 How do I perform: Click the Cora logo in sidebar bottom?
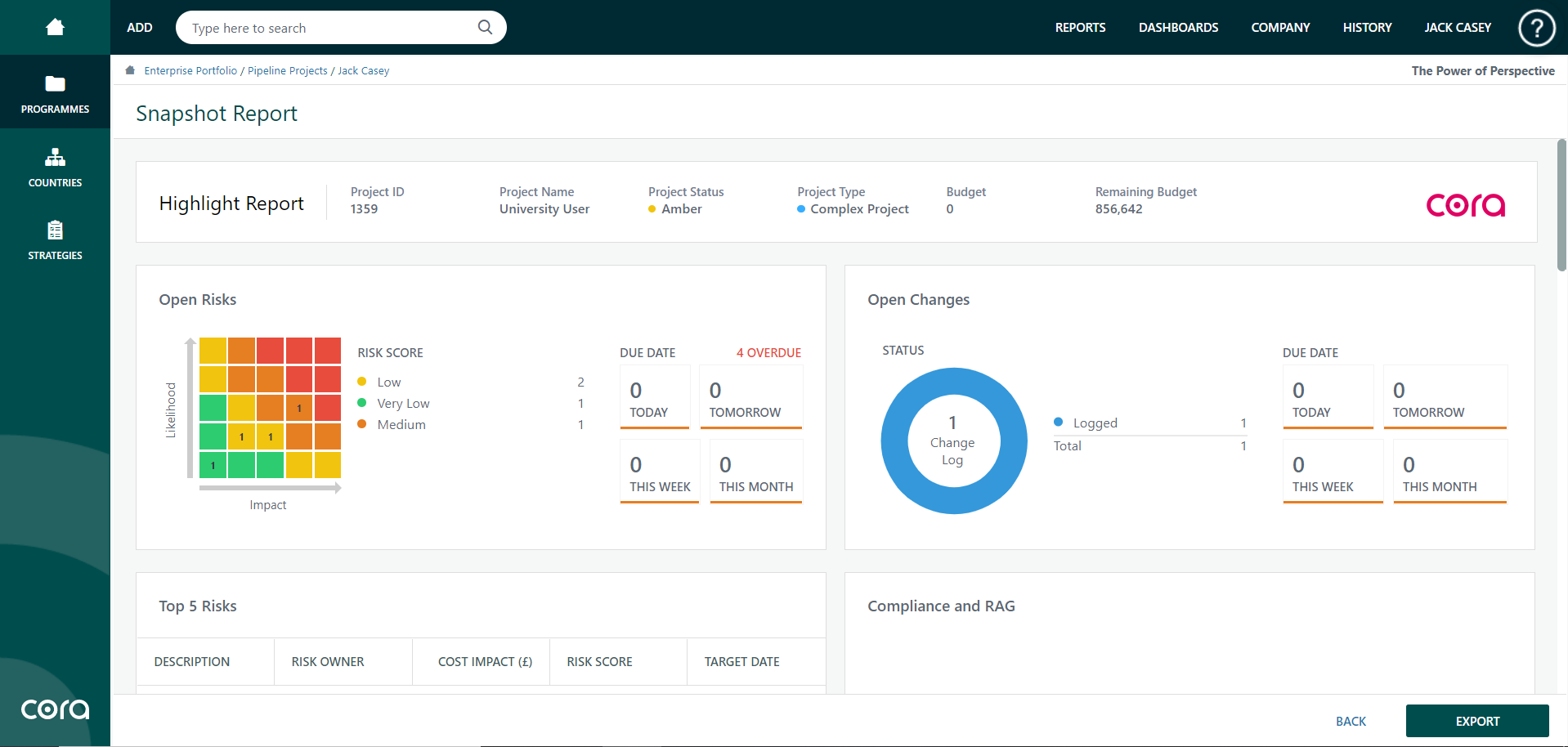click(55, 709)
